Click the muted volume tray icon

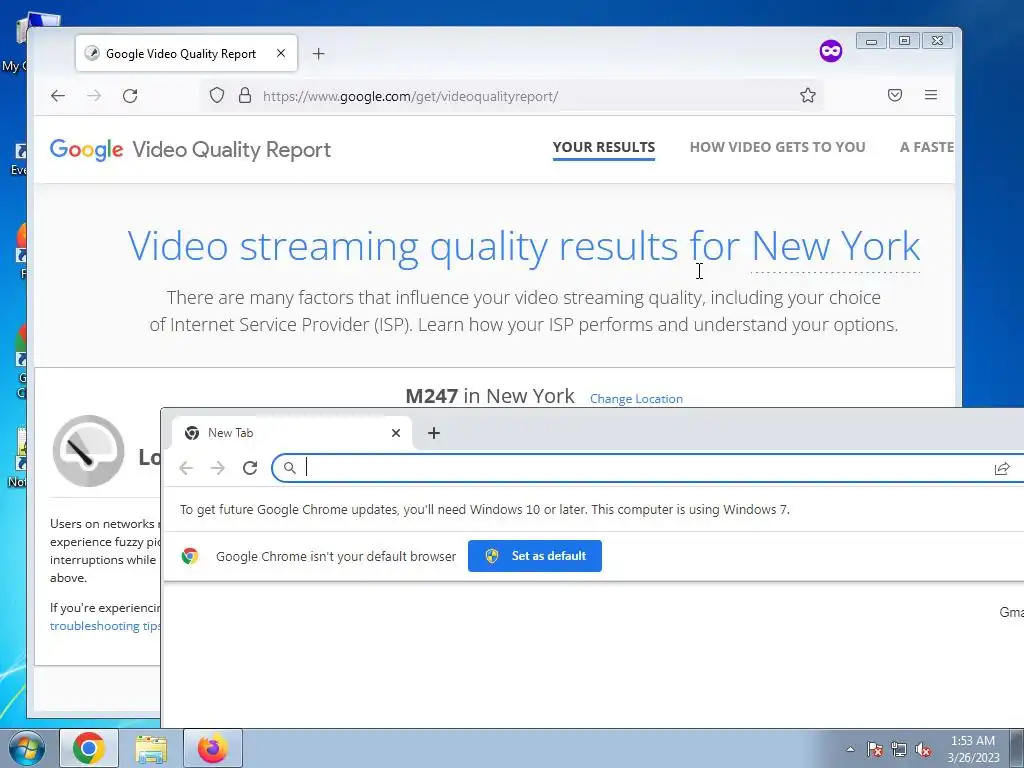tap(923, 749)
